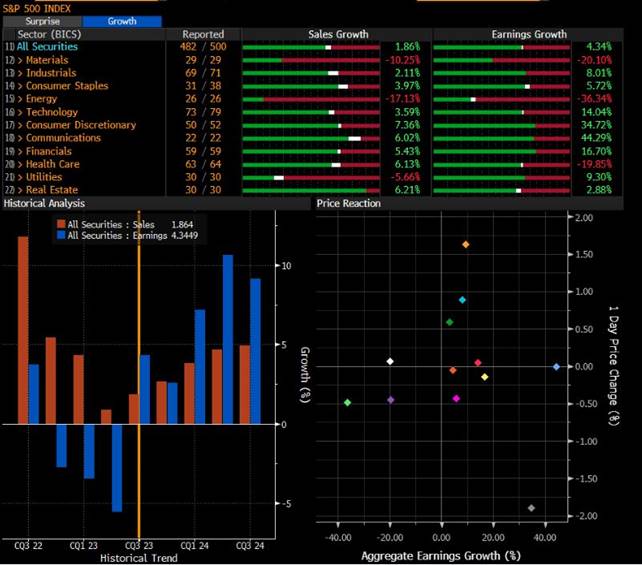This screenshot has height=565, width=642.
Task: Select the Growth tab
Action: click(x=122, y=21)
